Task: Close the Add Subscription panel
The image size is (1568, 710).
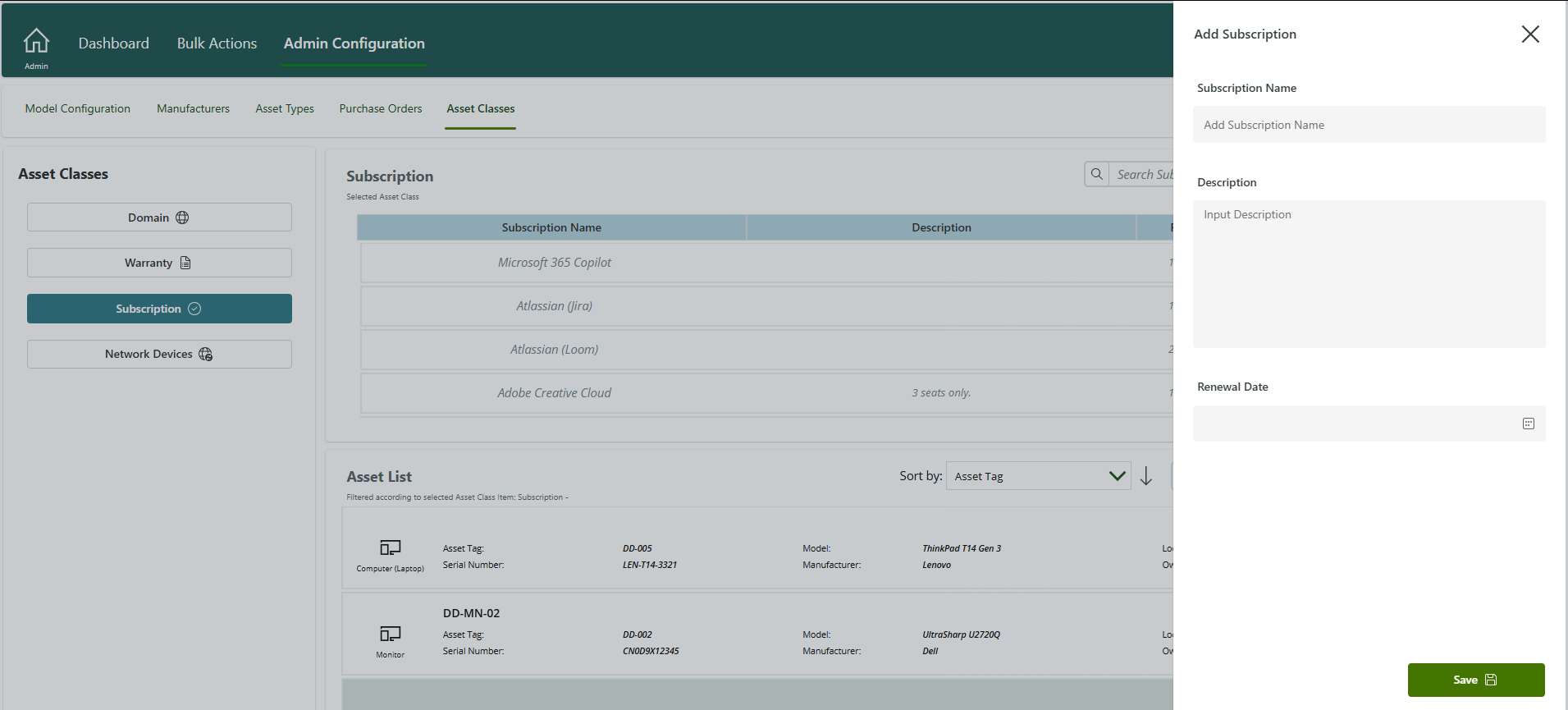Action: tap(1529, 34)
